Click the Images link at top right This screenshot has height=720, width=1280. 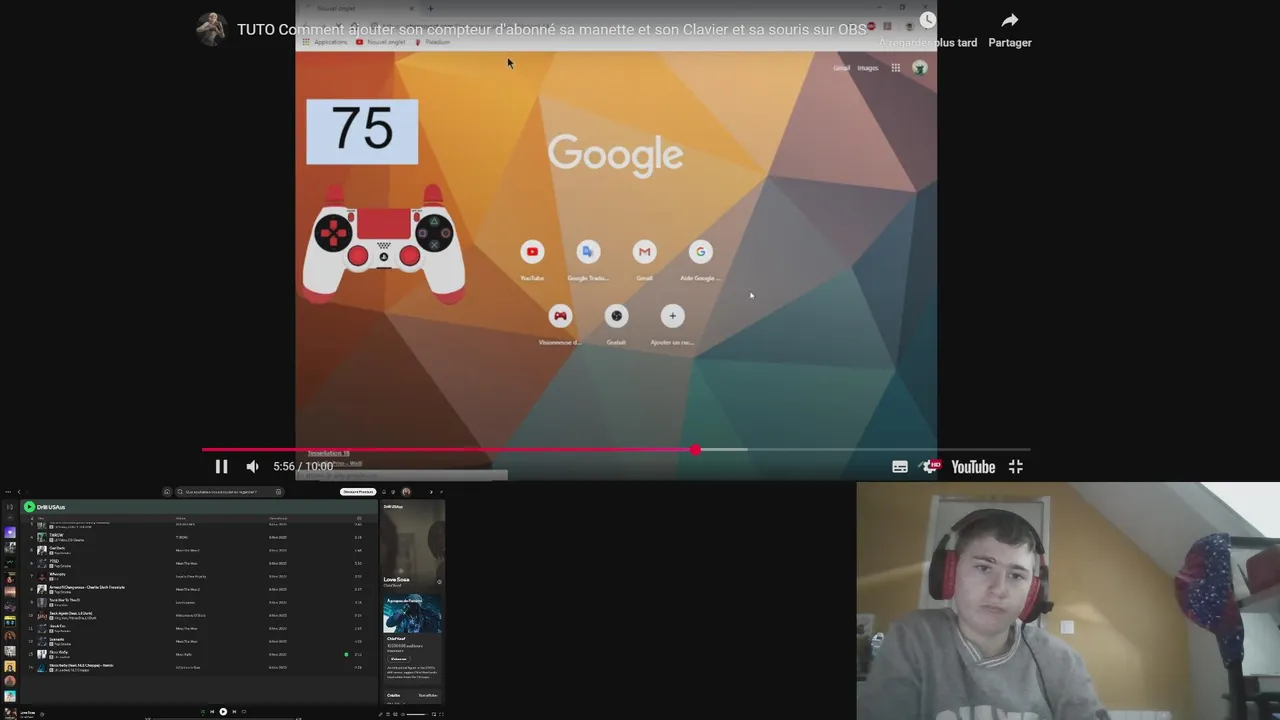(868, 68)
